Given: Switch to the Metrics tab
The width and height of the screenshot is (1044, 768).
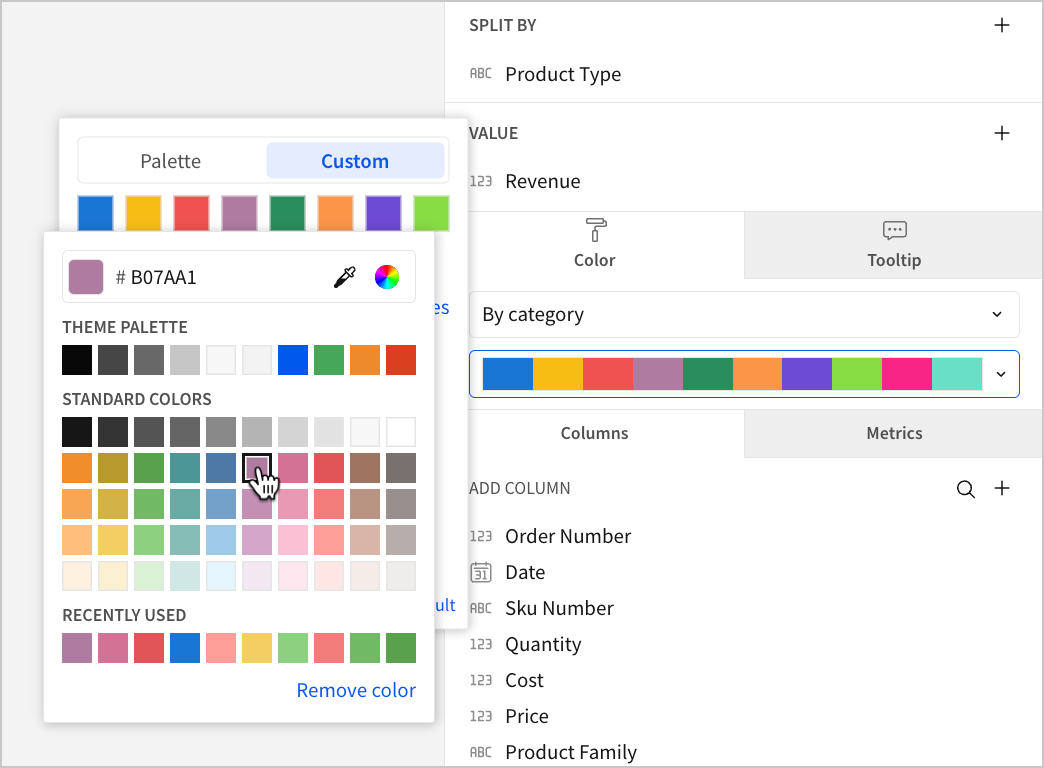Looking at the screenshot, I should click(894, 433).
